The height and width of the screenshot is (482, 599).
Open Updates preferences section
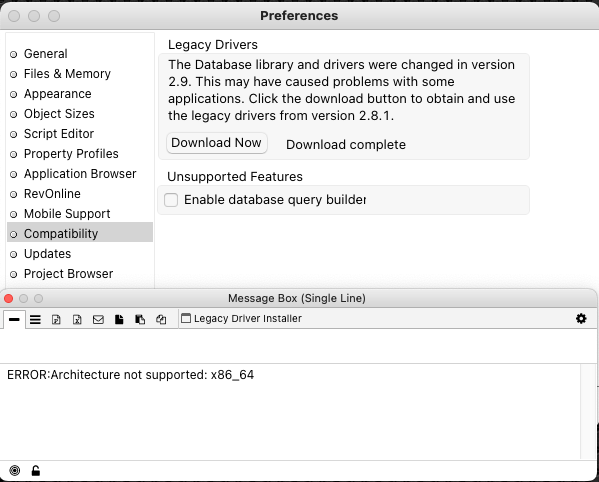tap(47, 254)
